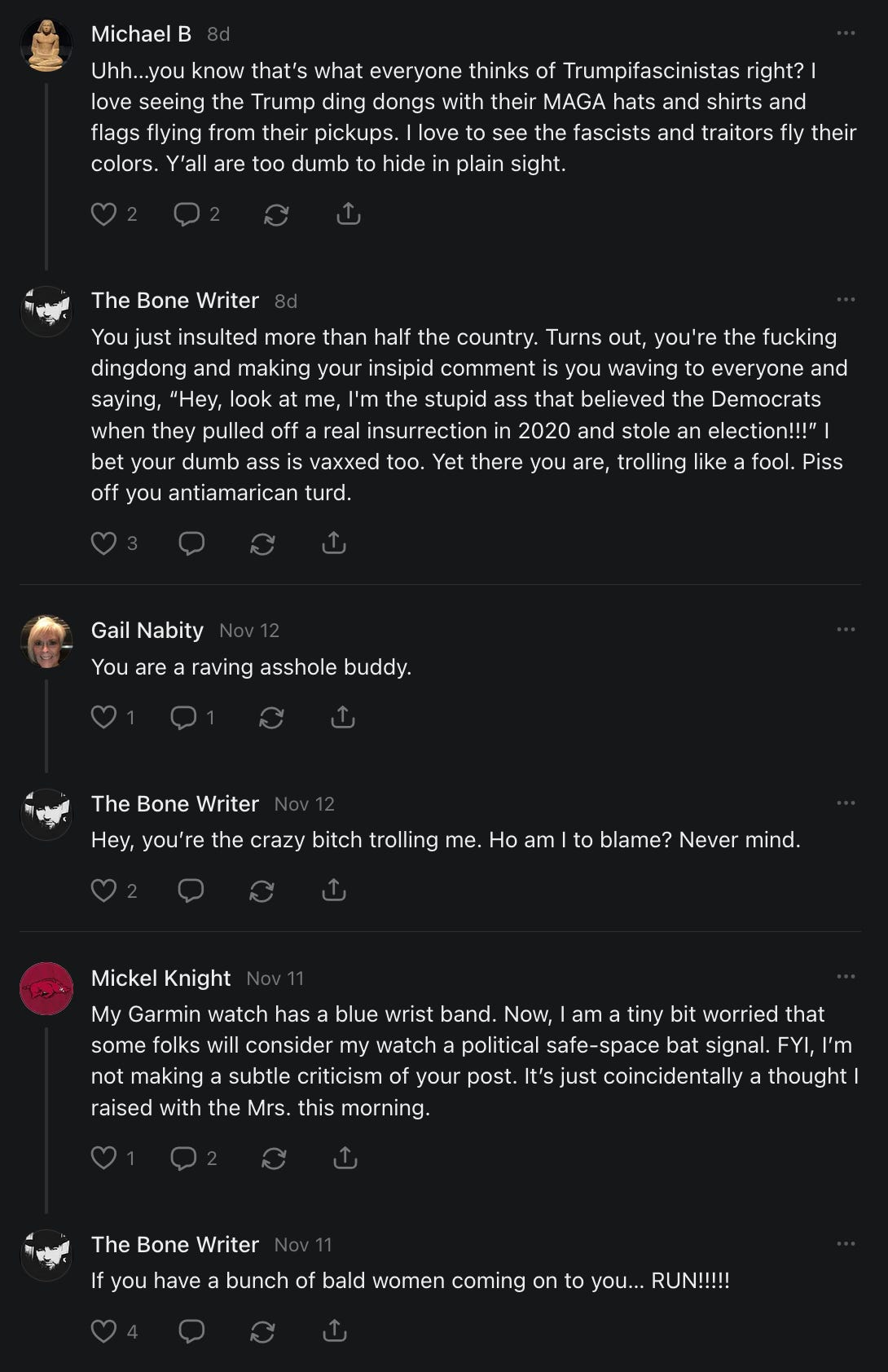Share Gail Nabity's comment
This screenshot has width=888, height=1372.
[x=343, y=718]
